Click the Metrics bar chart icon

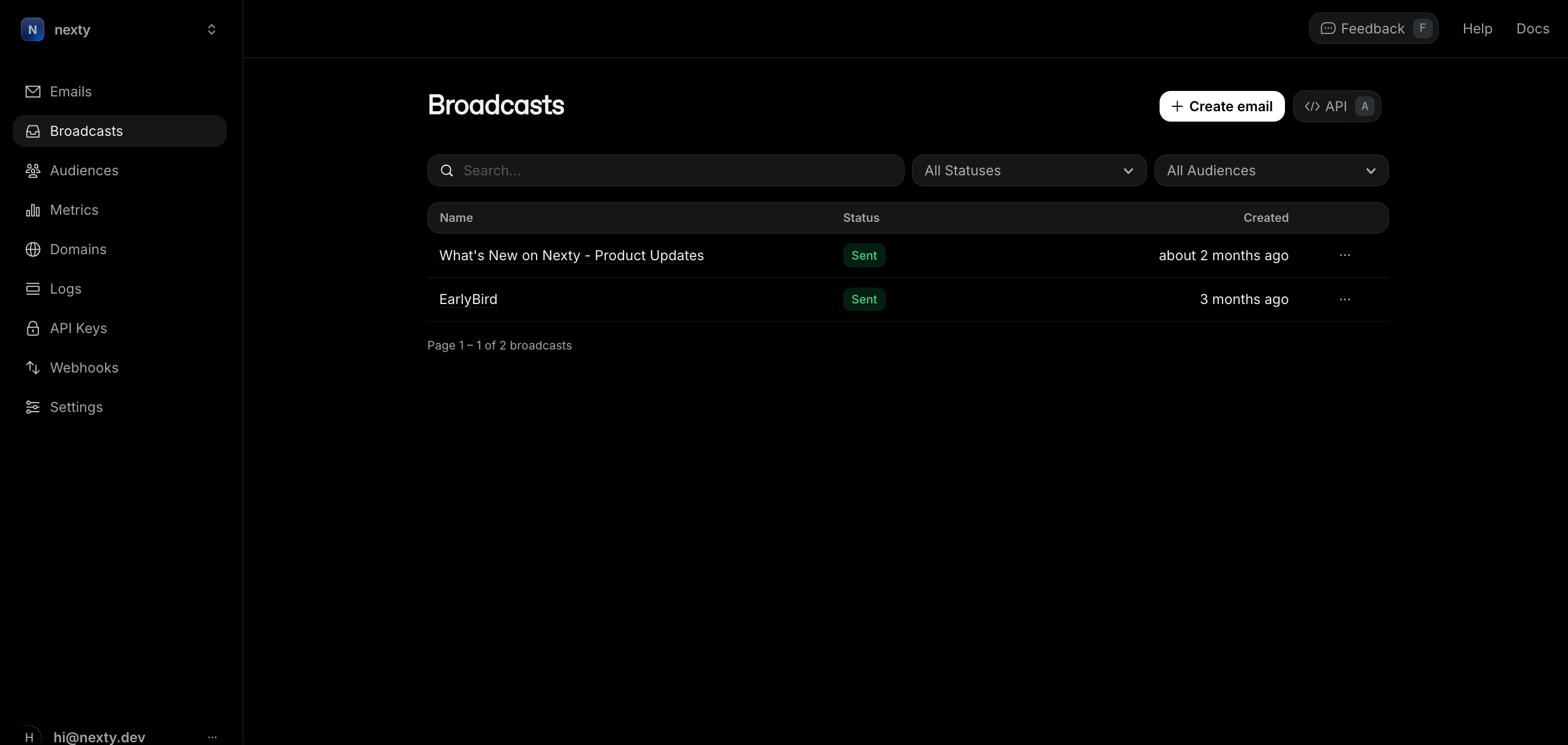[33, 210]
